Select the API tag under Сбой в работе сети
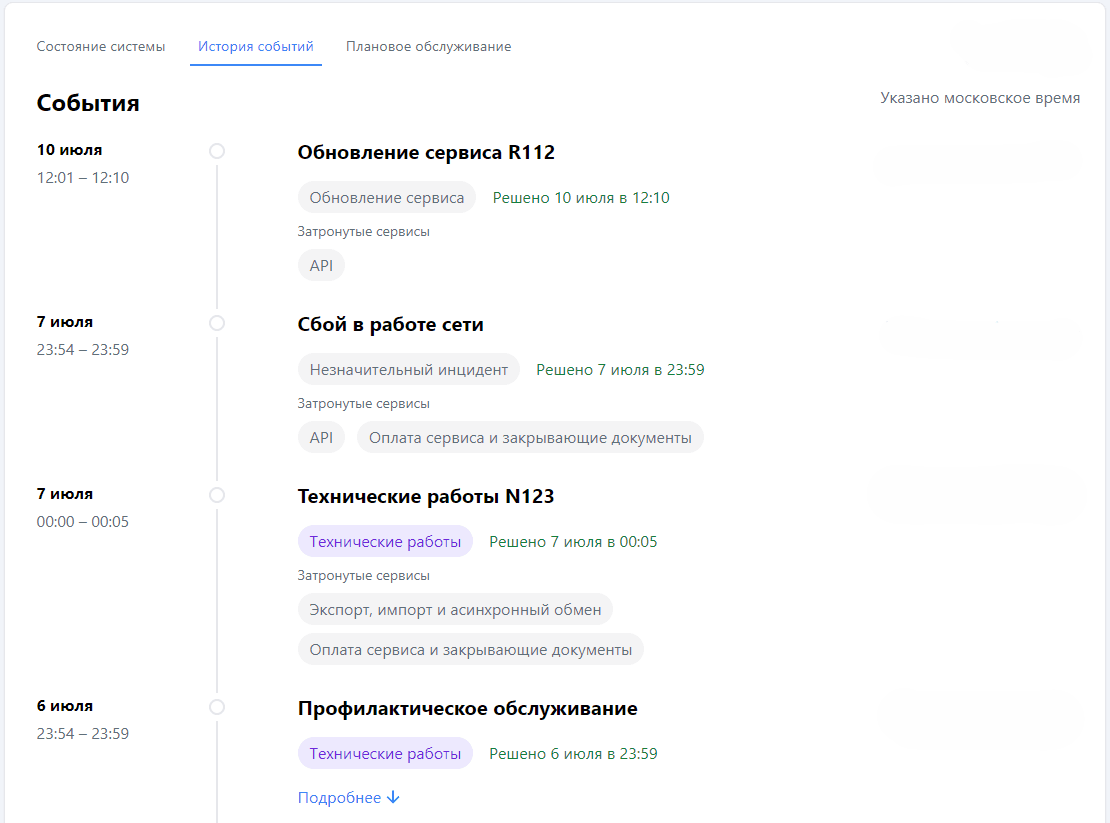Screen dimensions: 1110x823 [x=321, y=437]
